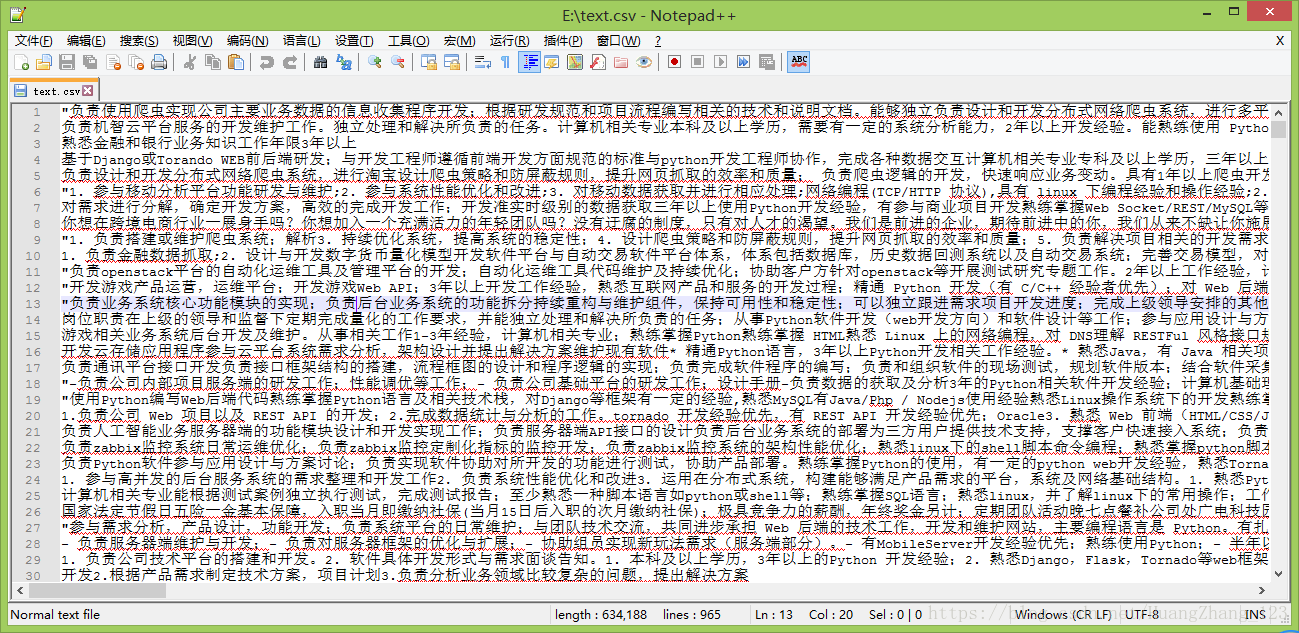Toggle word wrap in toolbar
The width and height of the screenshot is (1299, 633).
coord(483,62)
